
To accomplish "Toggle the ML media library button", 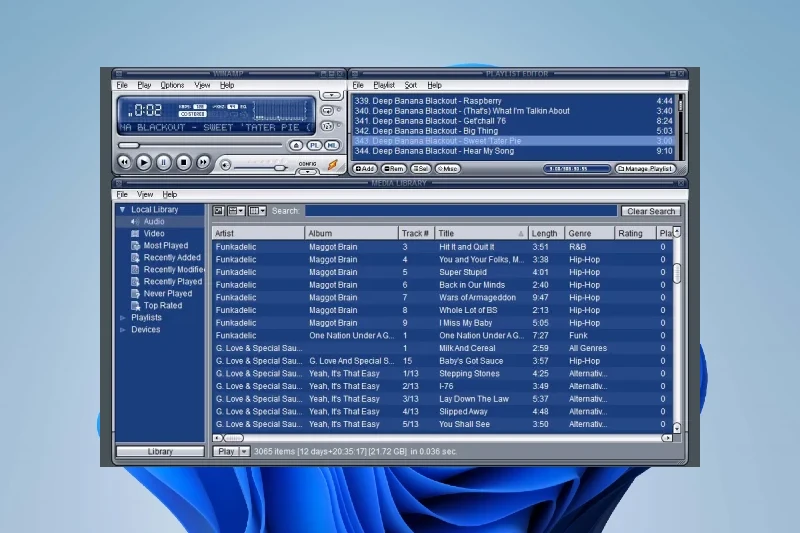I will [x=332, y=145].
